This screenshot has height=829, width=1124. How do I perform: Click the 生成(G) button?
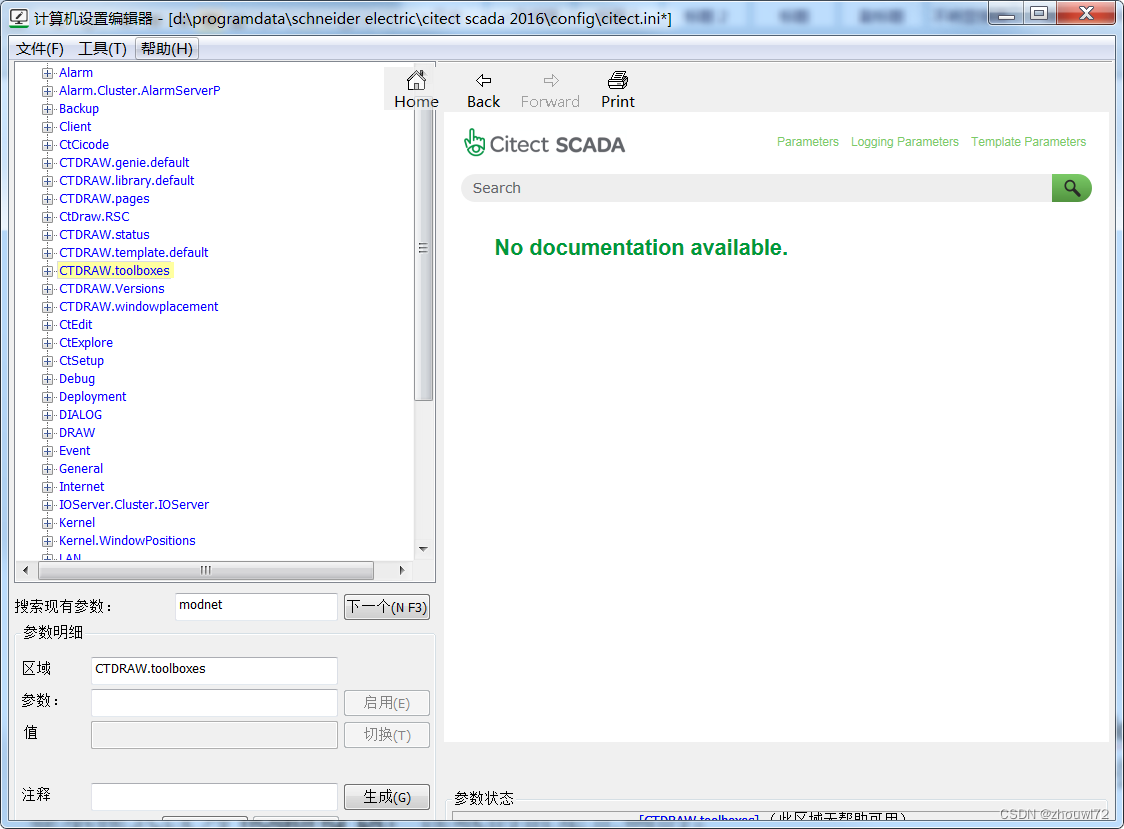pos(386,796)
